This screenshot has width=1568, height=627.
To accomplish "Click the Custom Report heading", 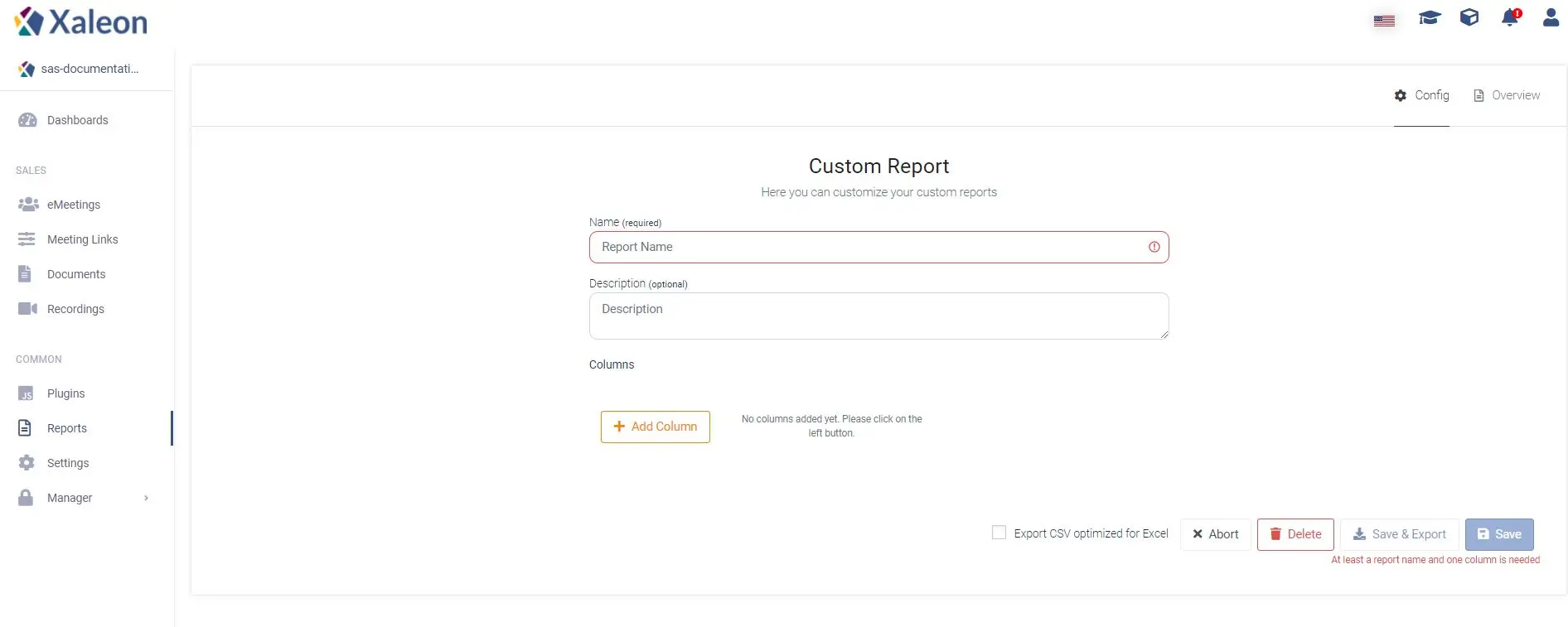I will (x=878, y=166).
